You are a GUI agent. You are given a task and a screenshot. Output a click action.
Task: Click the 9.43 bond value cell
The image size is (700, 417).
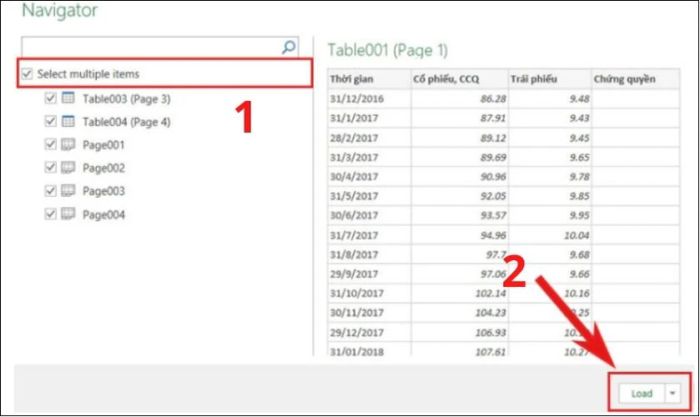pos(550,118)
